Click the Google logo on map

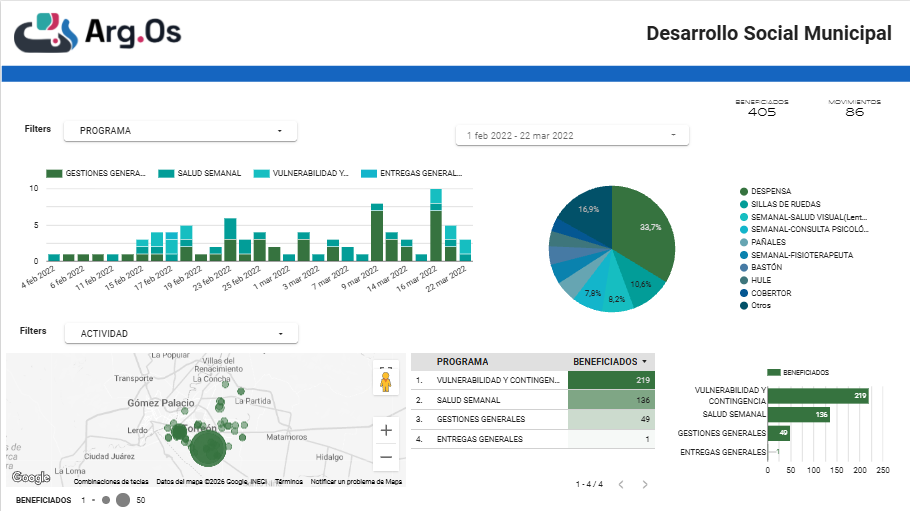31,477
